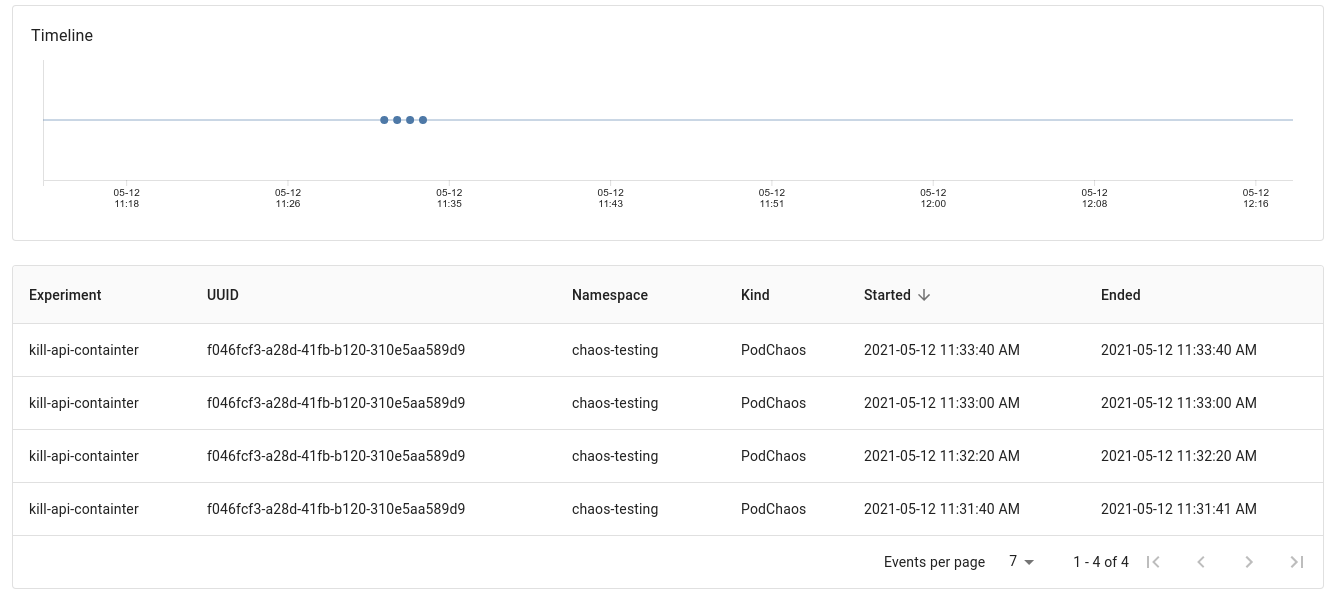Click the Experiment column header
The image size is (1336, 598).
pos(65,295)
